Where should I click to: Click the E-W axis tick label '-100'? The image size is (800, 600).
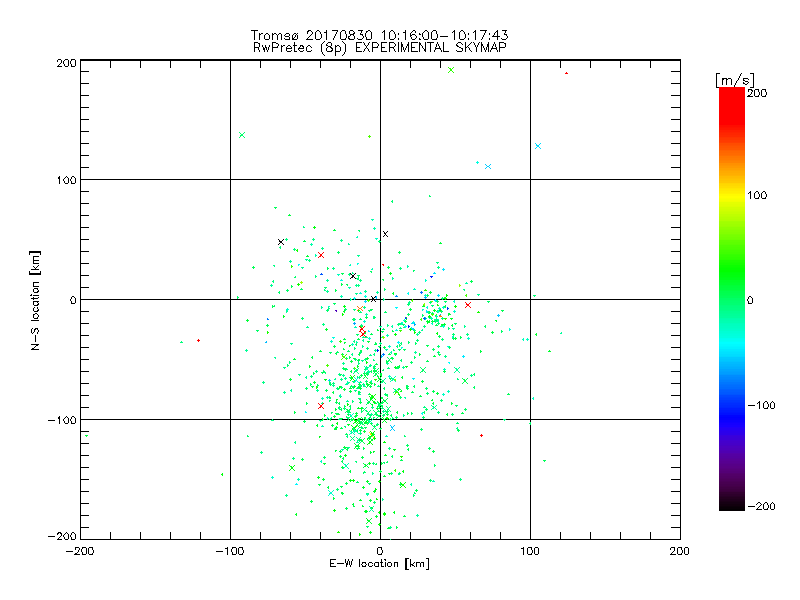point(230,551)
